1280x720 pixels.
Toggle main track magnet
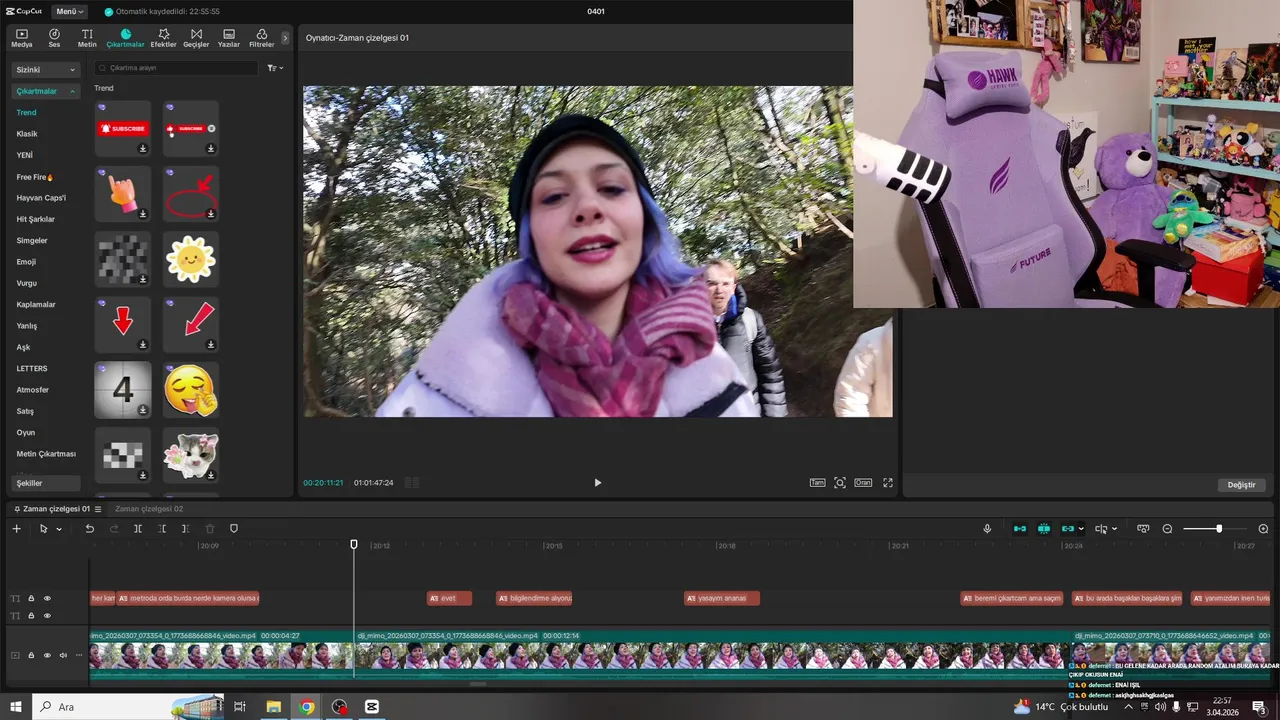coord(1020,529)
